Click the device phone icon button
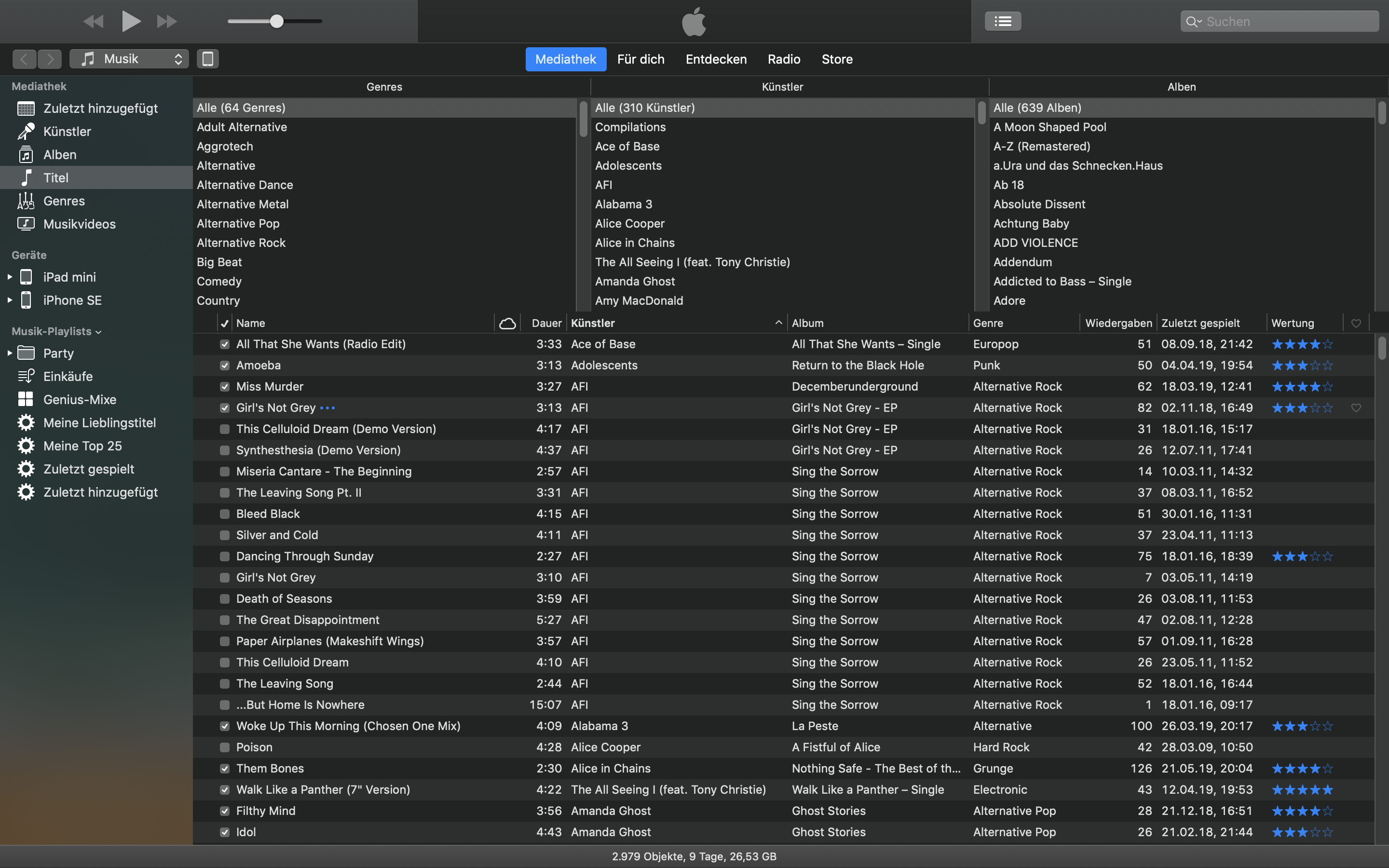The image size is (1389, 868). [x=208, y=58]
